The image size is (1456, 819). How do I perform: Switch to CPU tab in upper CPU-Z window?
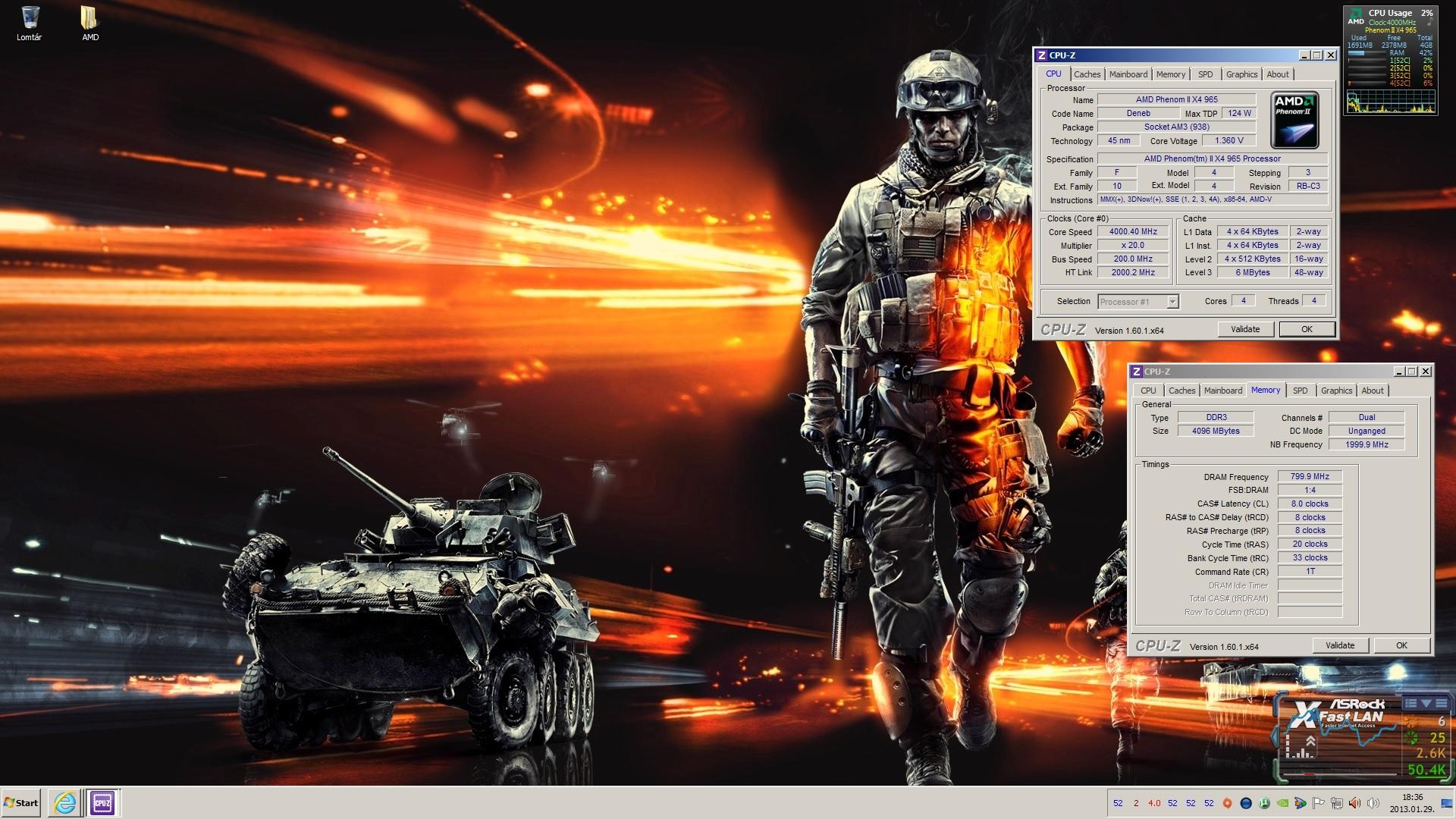tap(1053, 74)
